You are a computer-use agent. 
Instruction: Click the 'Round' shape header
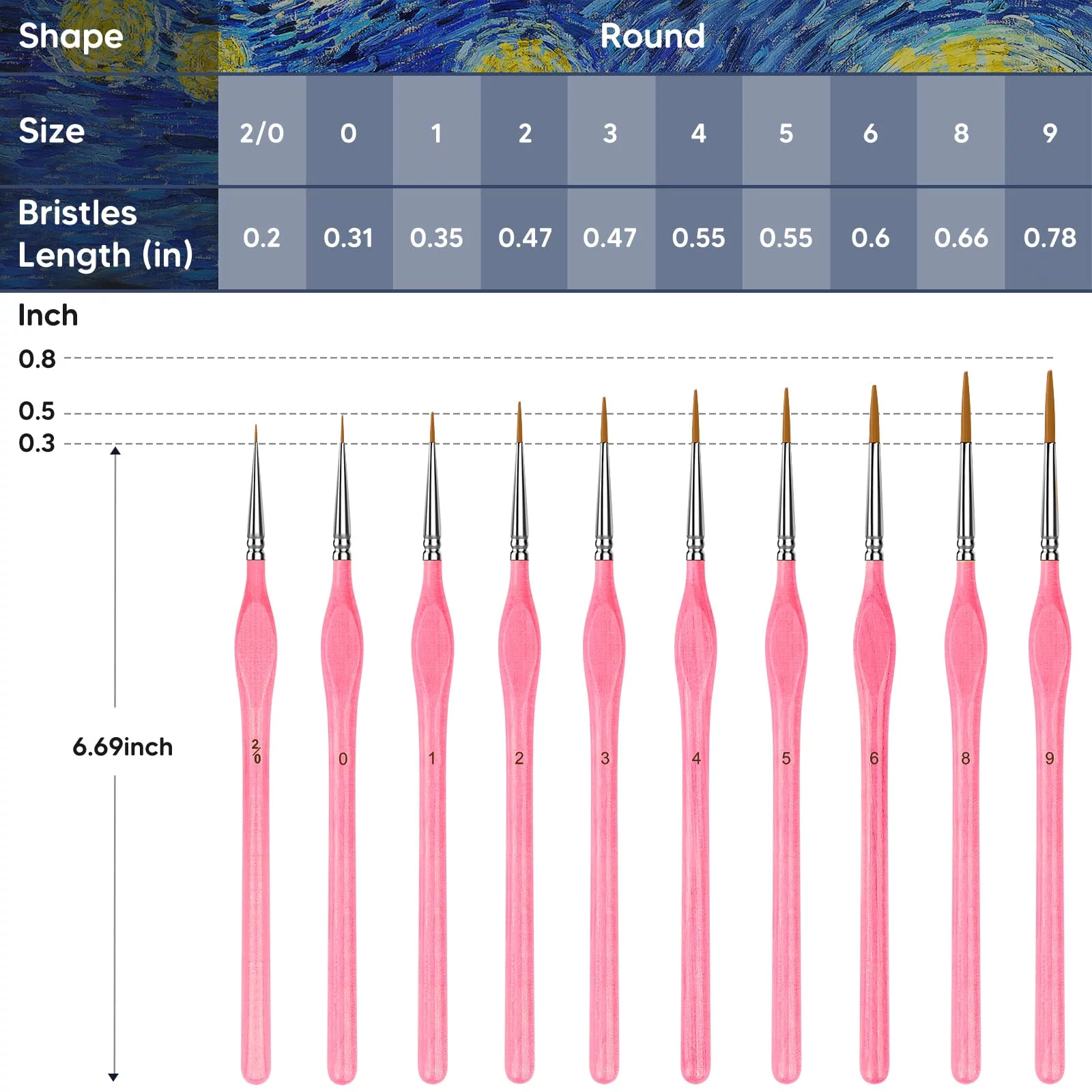652,36
